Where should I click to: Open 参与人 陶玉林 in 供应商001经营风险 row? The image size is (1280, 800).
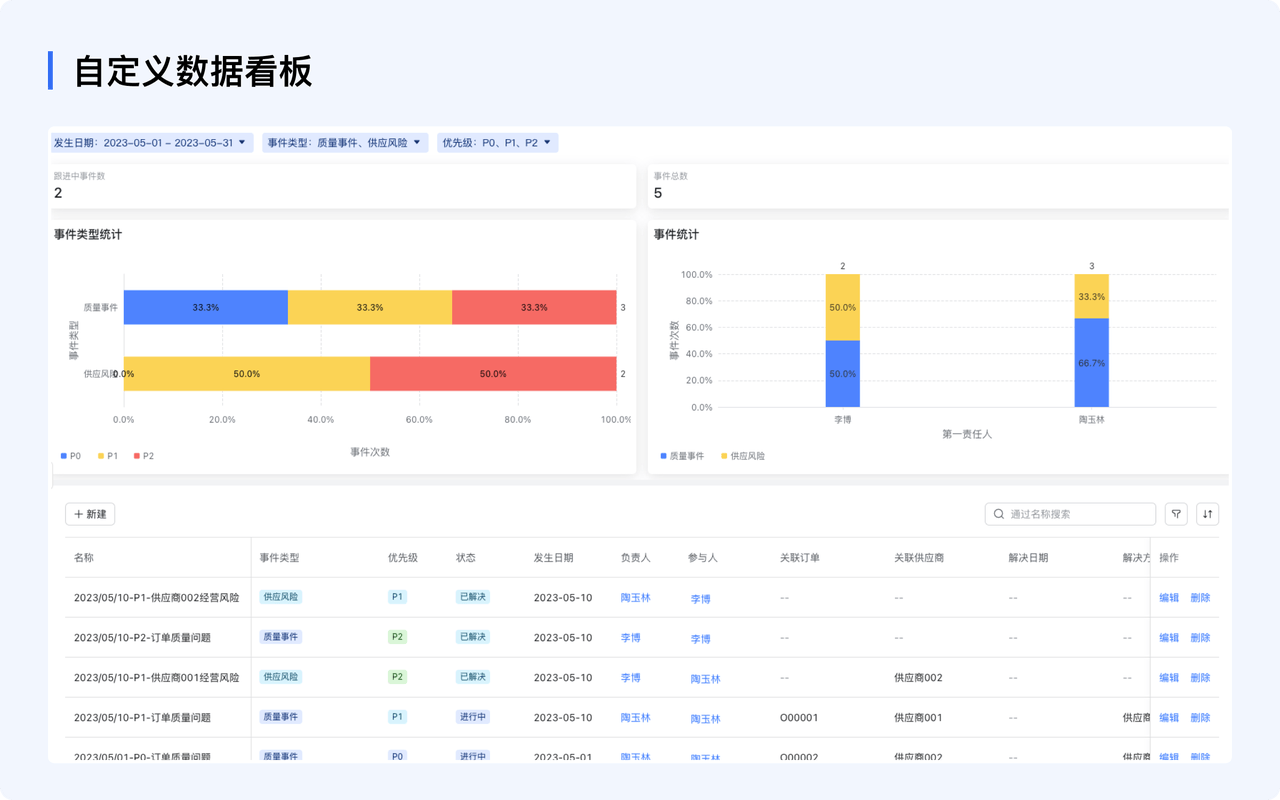pyautogui.click(x=705, y=679)
